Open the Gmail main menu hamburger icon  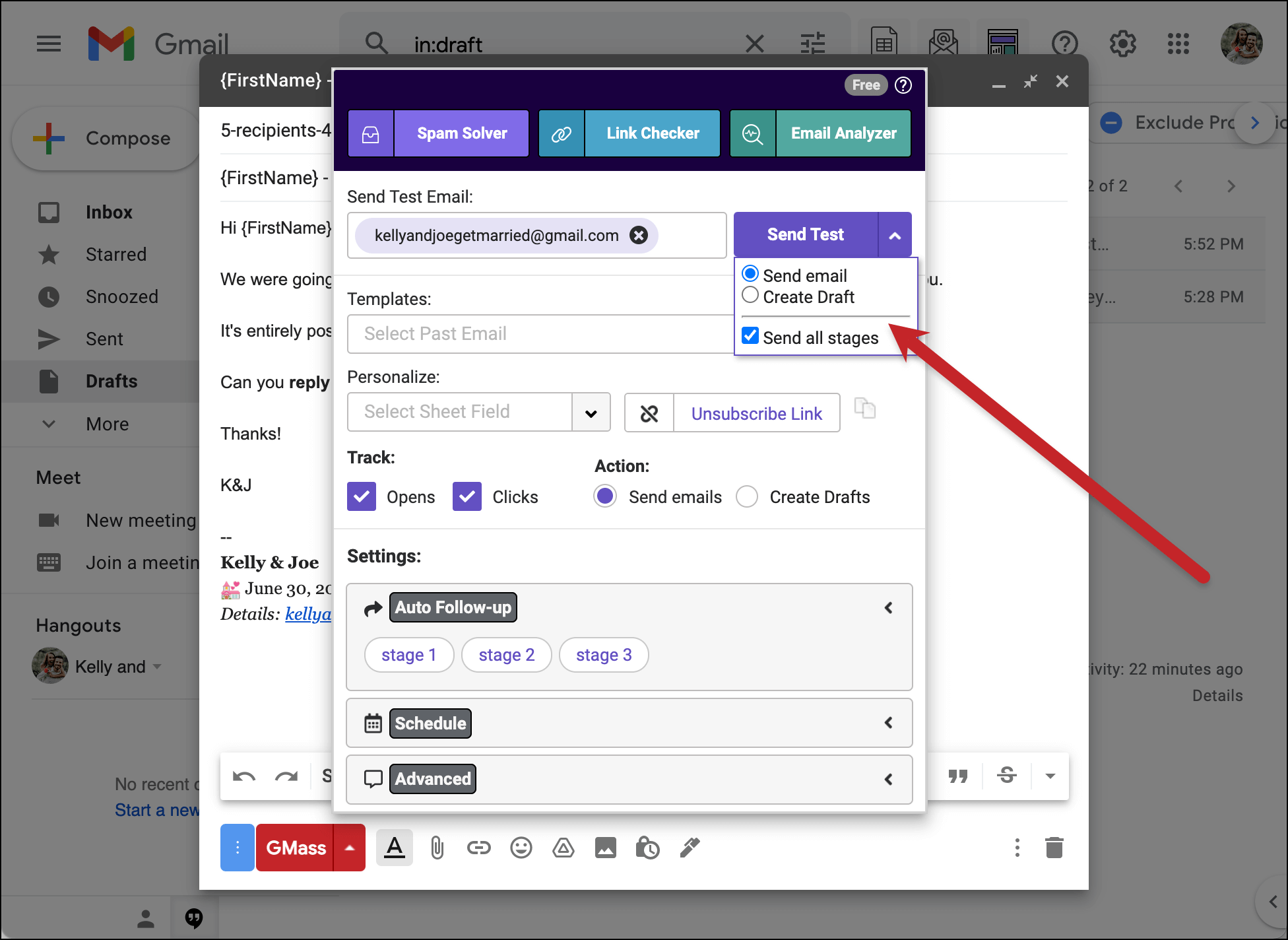coord(49,44)
